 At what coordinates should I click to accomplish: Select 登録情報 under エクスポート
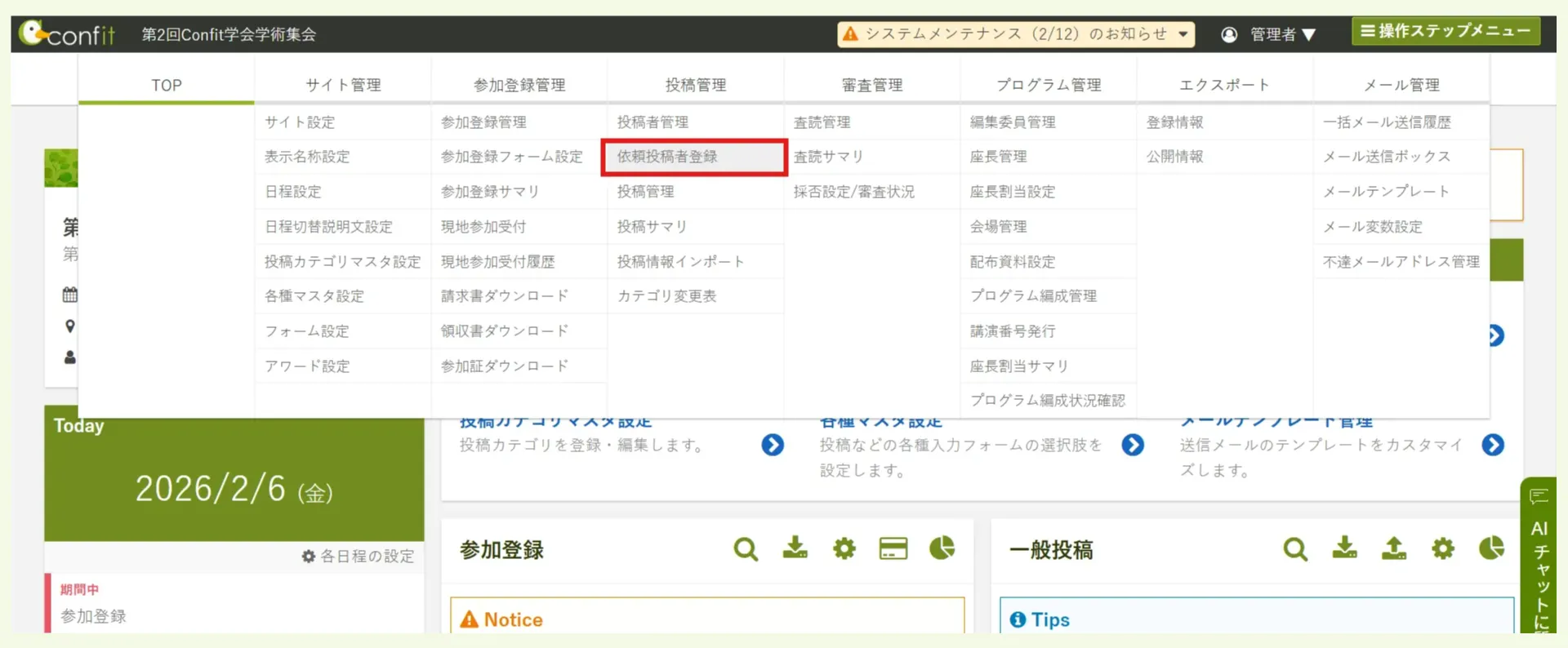pos(1225,122)
